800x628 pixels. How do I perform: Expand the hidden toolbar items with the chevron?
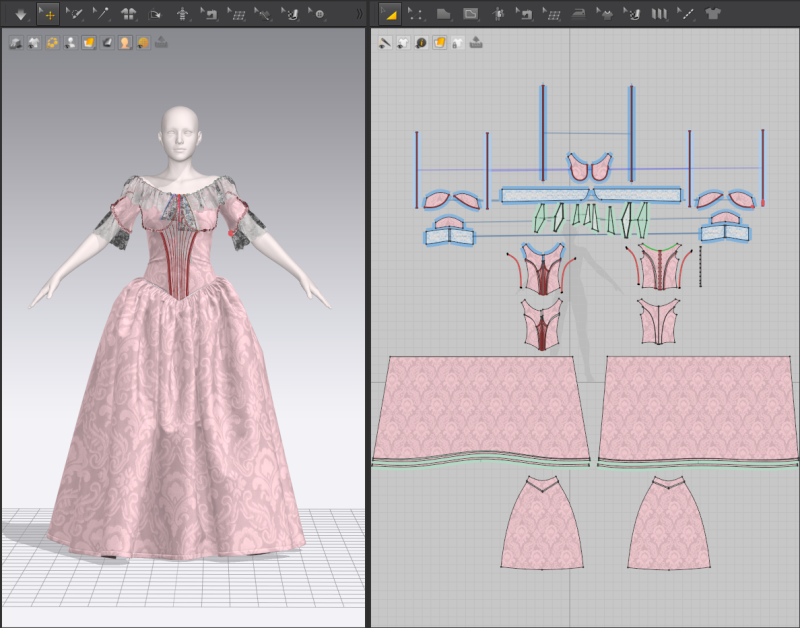[x=359, y=14]
